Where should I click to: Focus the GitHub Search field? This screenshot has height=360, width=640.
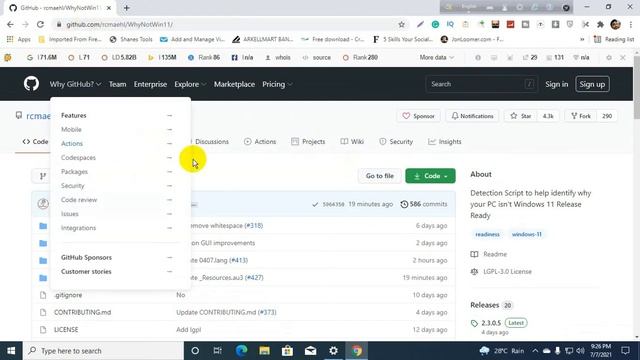coord(481,84)
